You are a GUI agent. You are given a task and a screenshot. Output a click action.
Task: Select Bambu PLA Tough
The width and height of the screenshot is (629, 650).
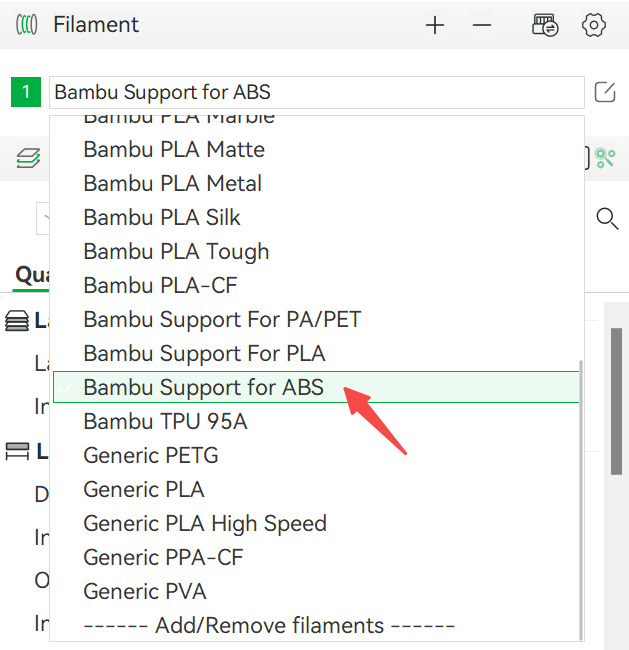(x=316, y=252)
